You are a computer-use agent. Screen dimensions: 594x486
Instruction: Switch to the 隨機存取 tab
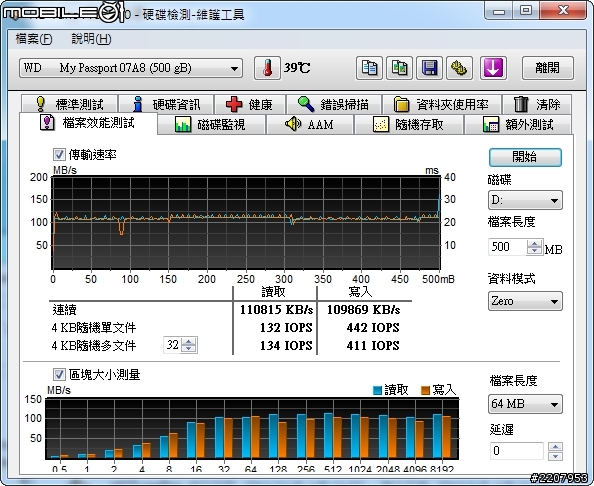(409, 124)
